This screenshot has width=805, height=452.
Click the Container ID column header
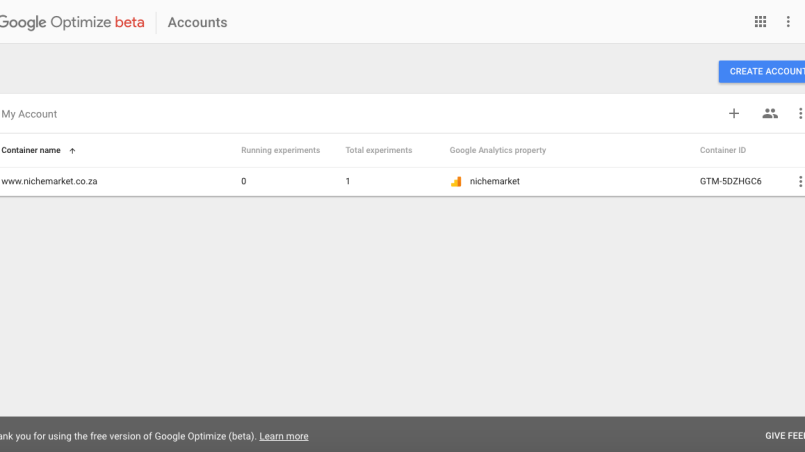coord(722,151)
